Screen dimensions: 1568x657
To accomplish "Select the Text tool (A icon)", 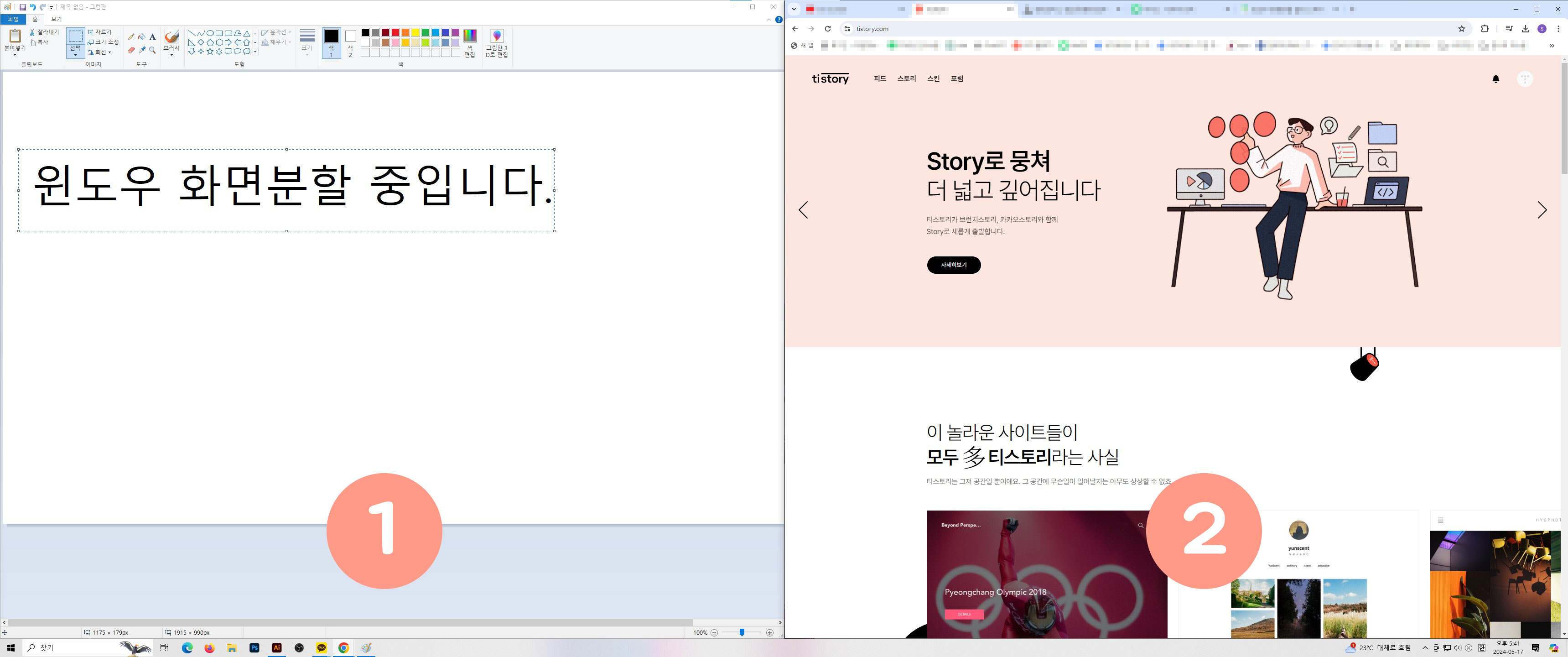I will (152, 37).
